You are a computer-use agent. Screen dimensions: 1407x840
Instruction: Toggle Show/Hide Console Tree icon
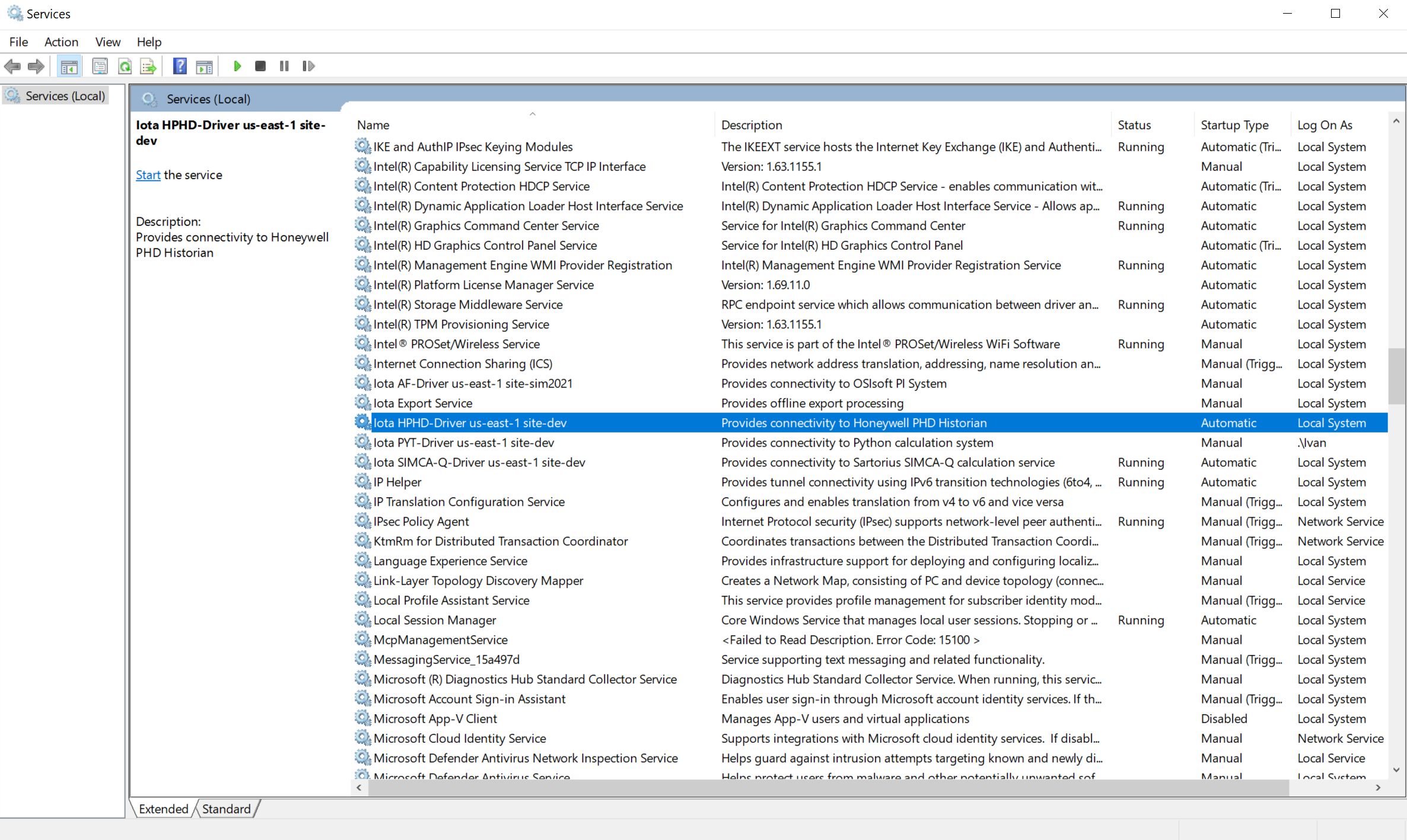[69, 66]
